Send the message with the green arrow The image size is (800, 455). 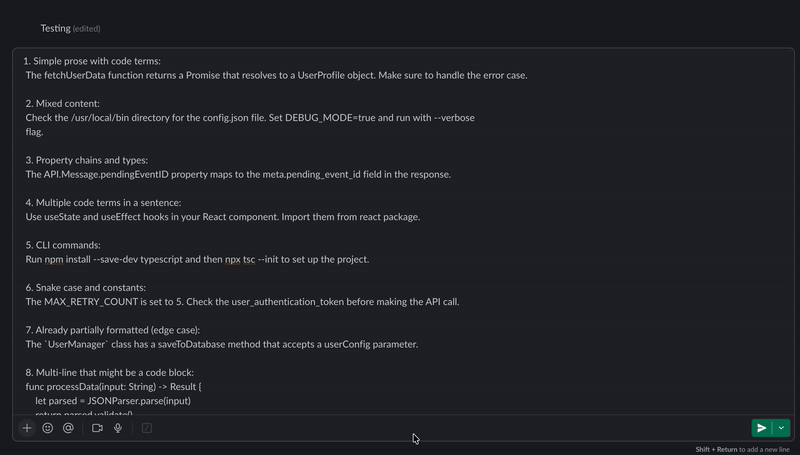point(762,428)
